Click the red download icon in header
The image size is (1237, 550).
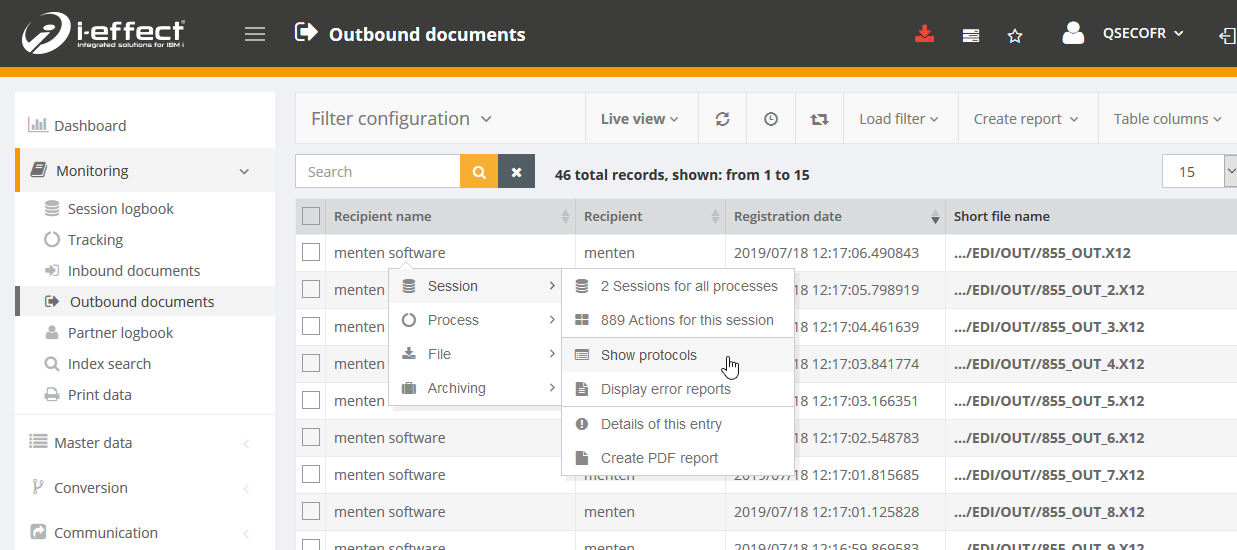(924, 34)
